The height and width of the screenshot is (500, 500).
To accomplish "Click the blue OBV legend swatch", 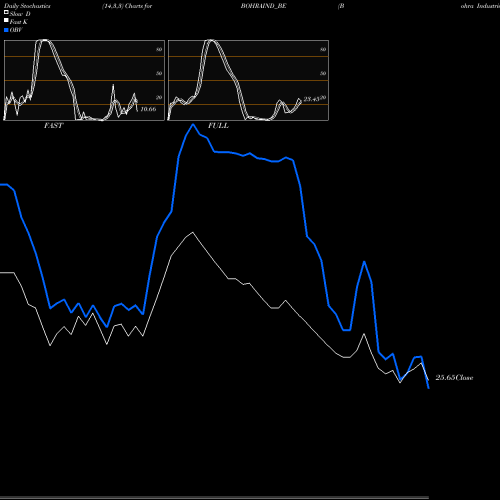I will click(x=6, y=30).
